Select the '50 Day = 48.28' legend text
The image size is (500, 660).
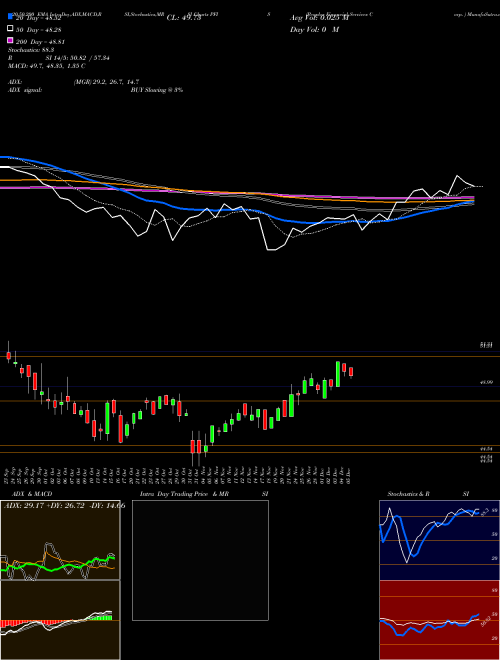pyautogui.click(x=39, y=30)
